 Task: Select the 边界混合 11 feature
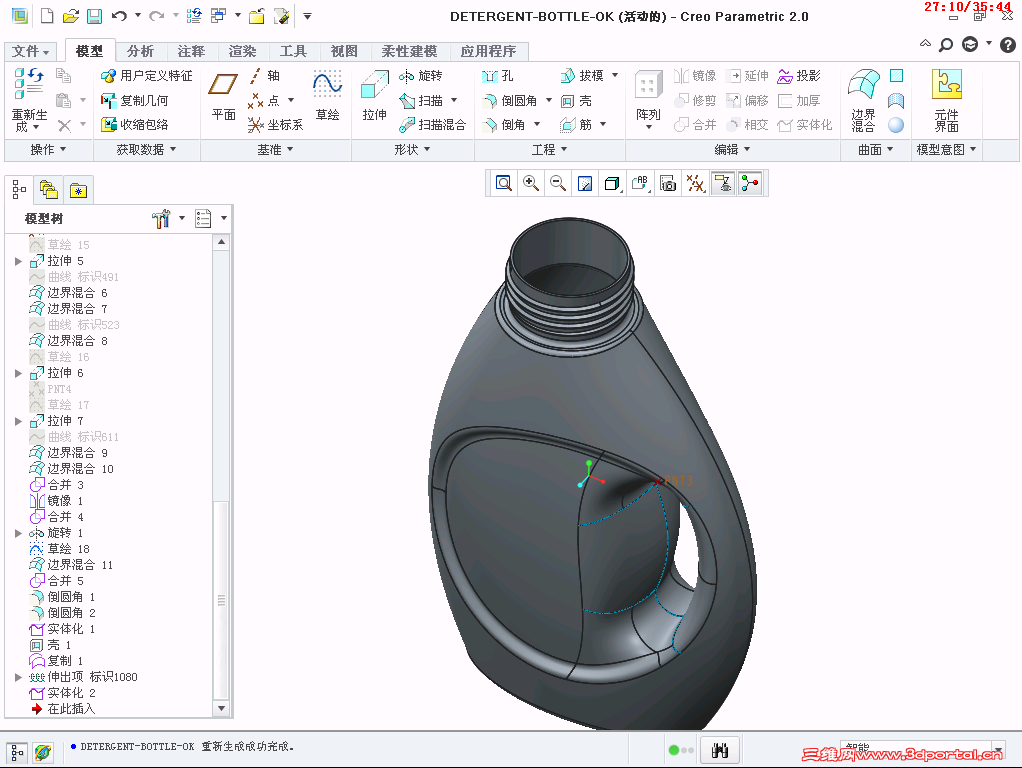pyautogui.click(x=72, y=565)
